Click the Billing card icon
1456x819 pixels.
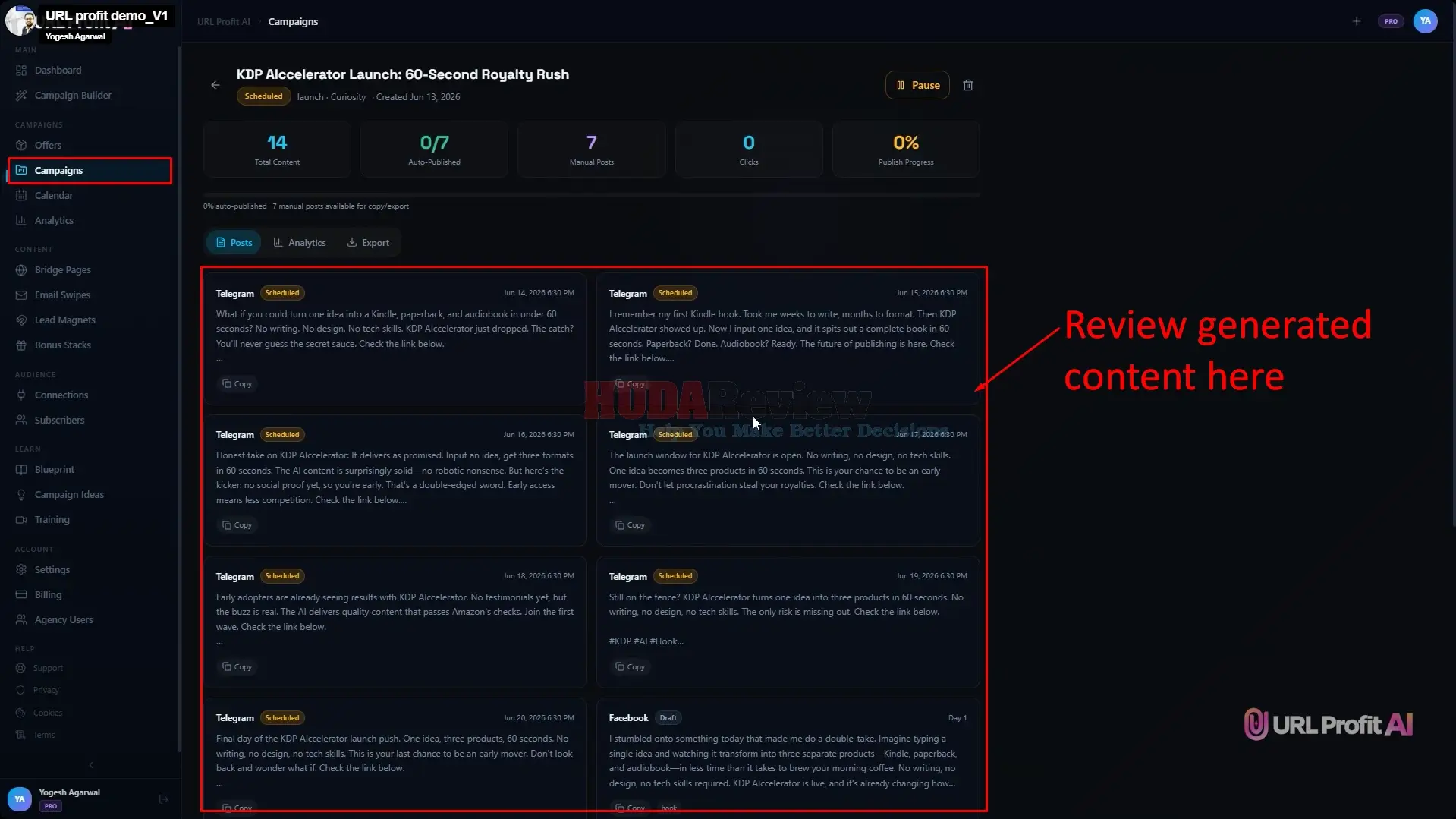pyautogui.click(x=21, y=594)
